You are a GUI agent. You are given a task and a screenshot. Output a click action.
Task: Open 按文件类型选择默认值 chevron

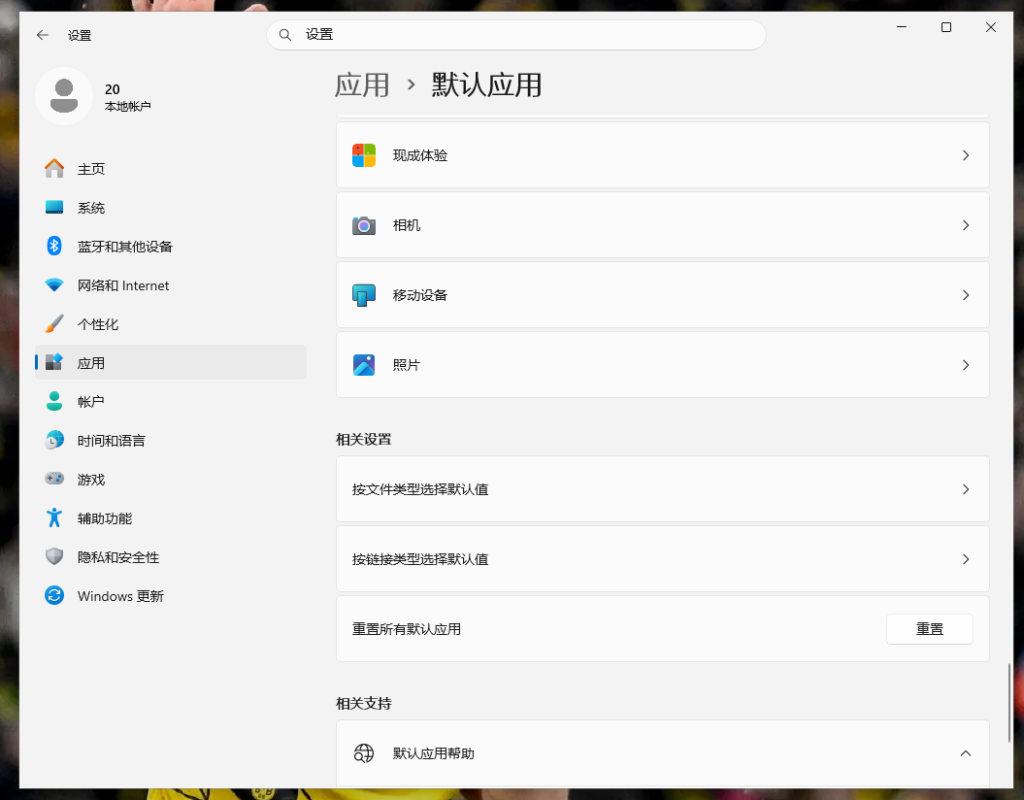pyautogui.click(x=966, y=489)
